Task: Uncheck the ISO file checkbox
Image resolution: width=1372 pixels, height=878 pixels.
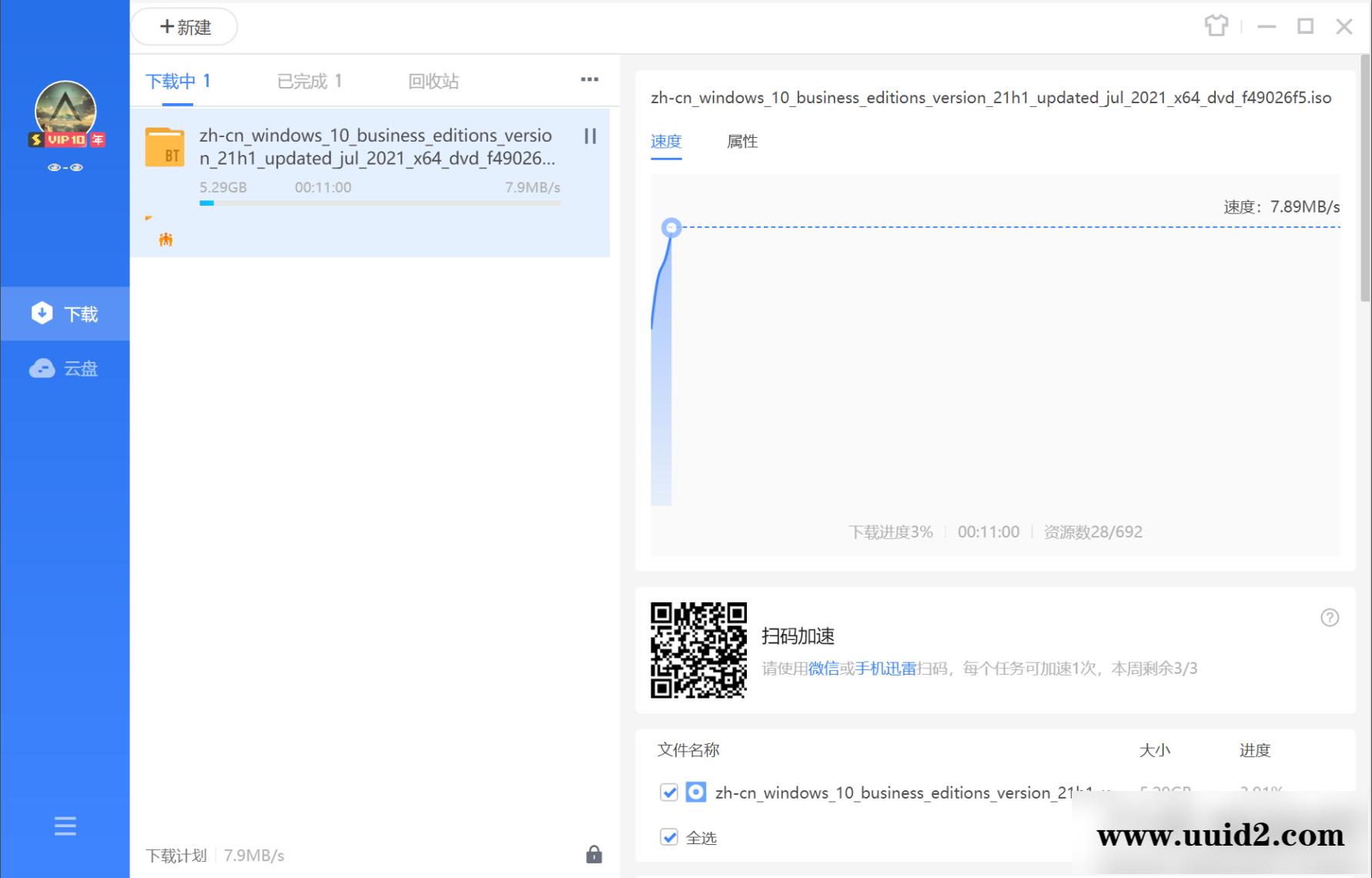Action: [x=669, y=792]
